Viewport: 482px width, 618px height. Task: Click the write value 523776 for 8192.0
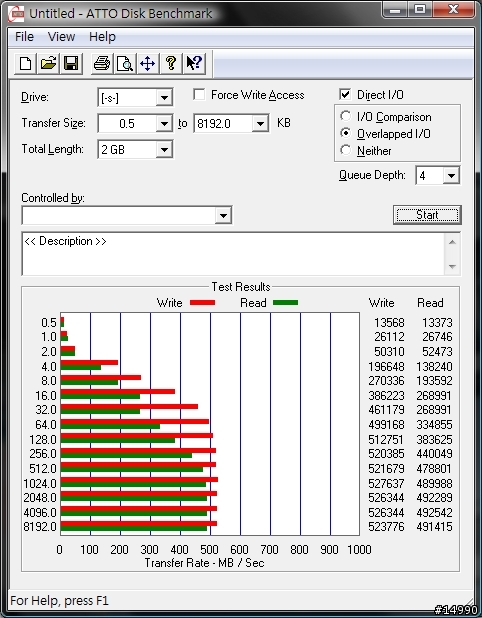386,527
